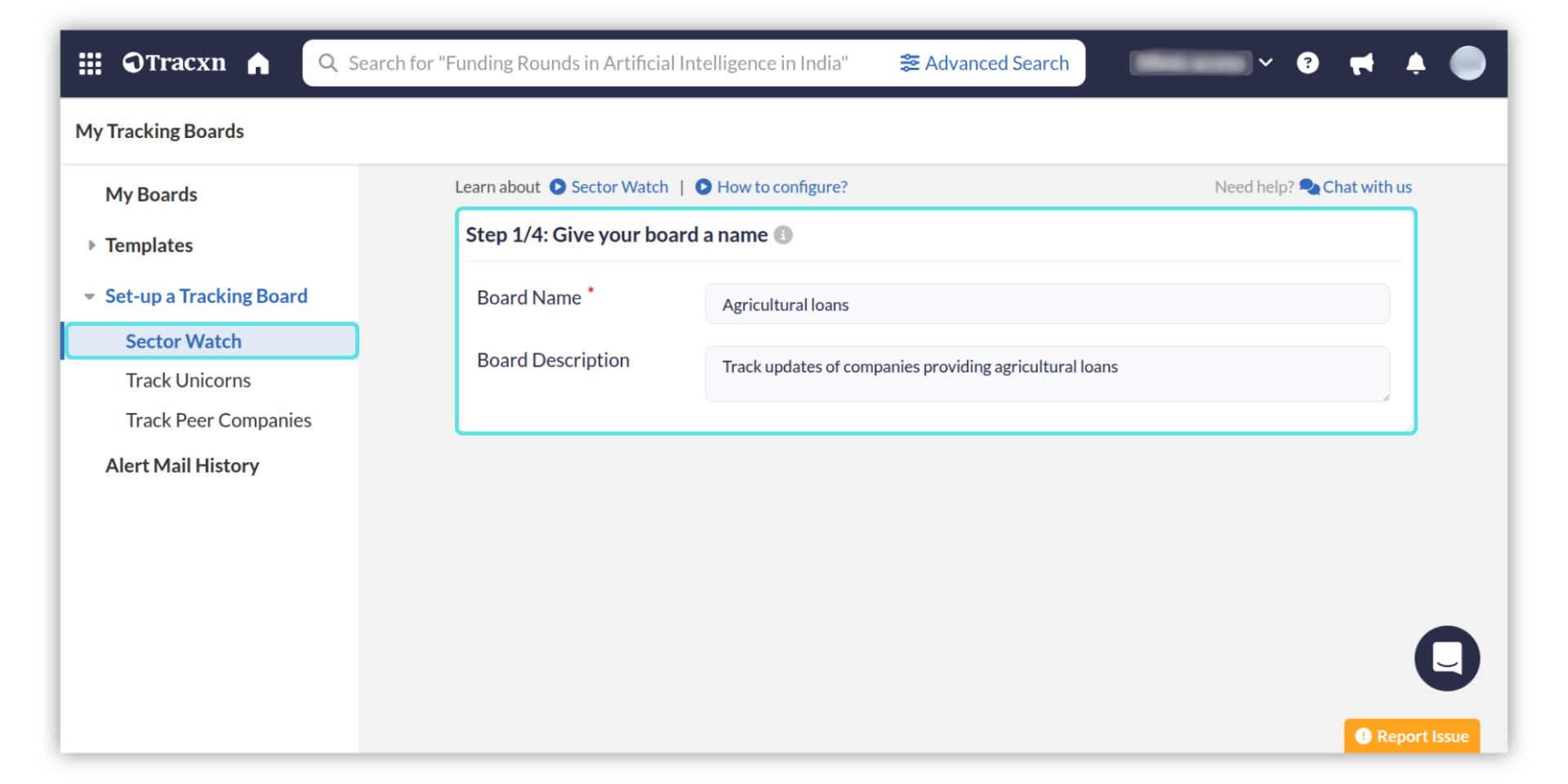Open the chat messenger bubble
1568x784 pixels.
(1446, 658)
